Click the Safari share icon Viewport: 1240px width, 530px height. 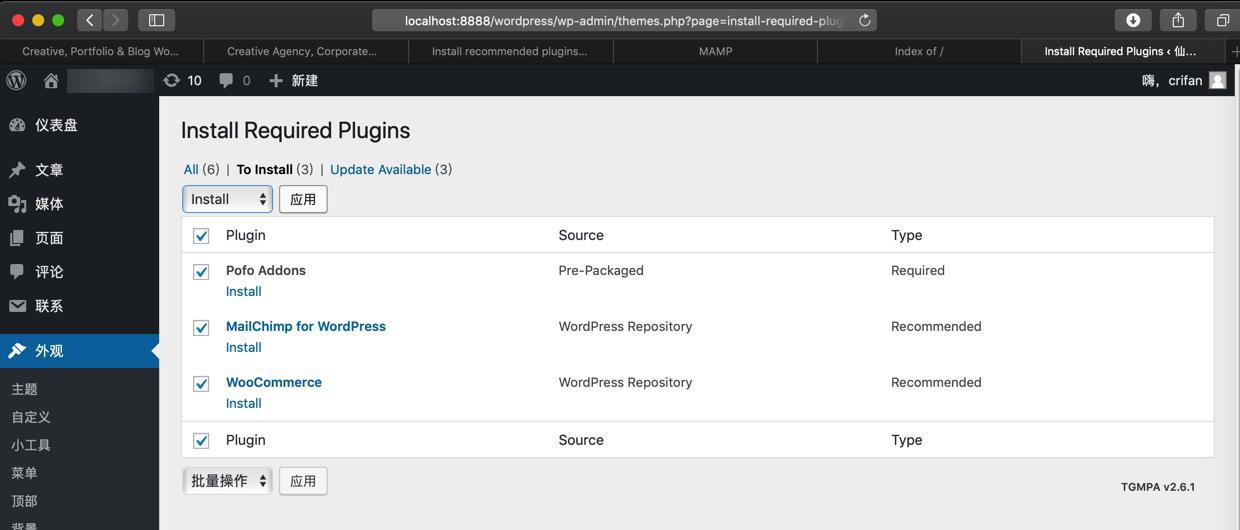point(1178,20)
